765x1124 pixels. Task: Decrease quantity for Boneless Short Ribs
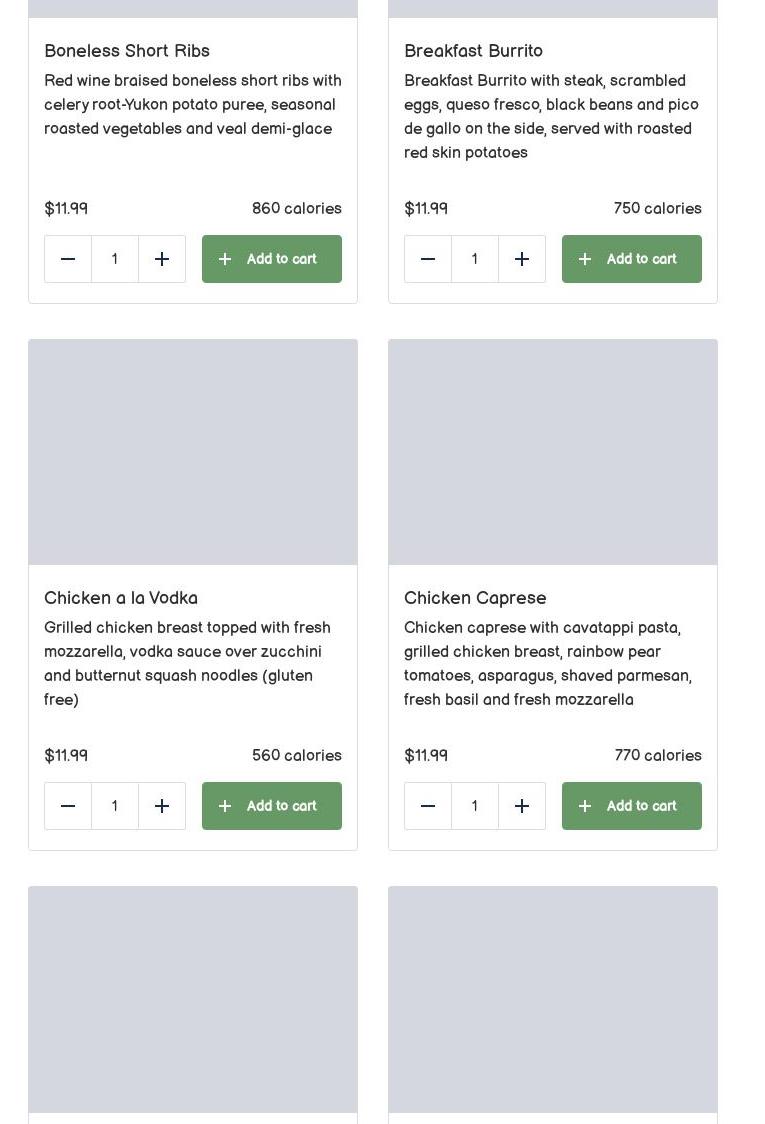(x=68, y=259)
